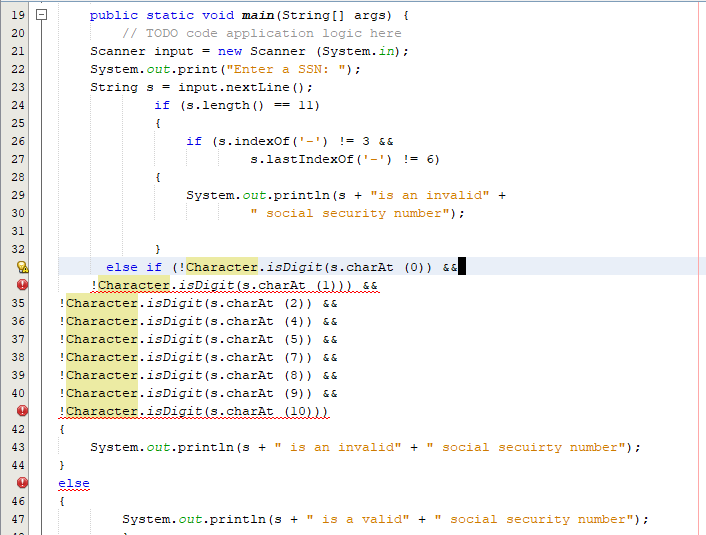Click Character on the charAt (8) line
This screenshot has width=706, height=535.
[x=102, y=376]
